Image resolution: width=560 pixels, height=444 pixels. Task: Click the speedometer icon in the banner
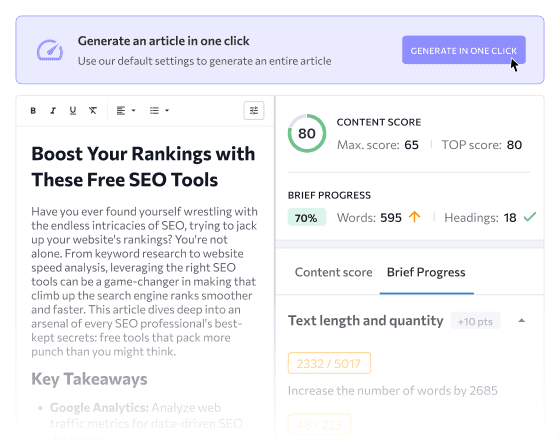50,50
